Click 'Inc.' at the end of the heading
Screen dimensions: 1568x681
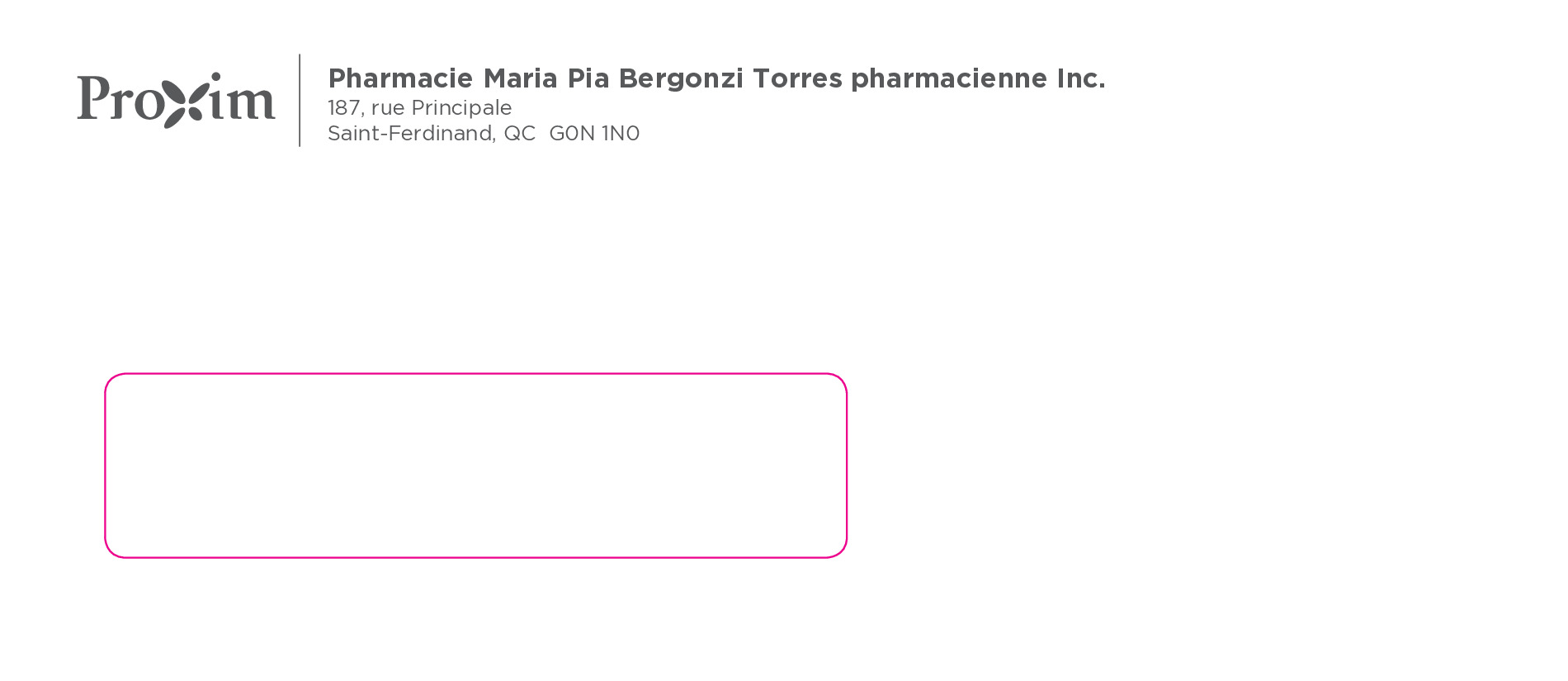(x=1080, y=78)
